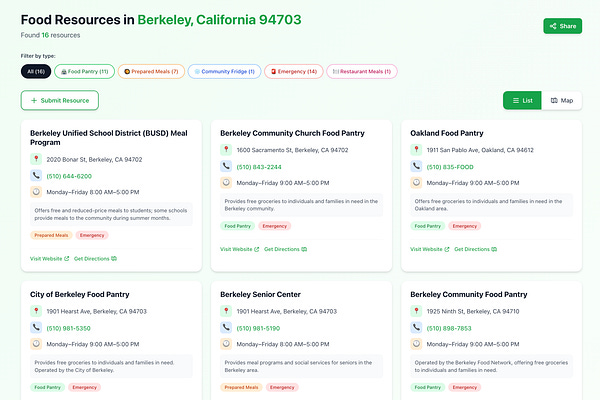The height and width of the screenshot is (400, 600).
Task: Call (510) 981-5350
Action: tap(68, 328)
